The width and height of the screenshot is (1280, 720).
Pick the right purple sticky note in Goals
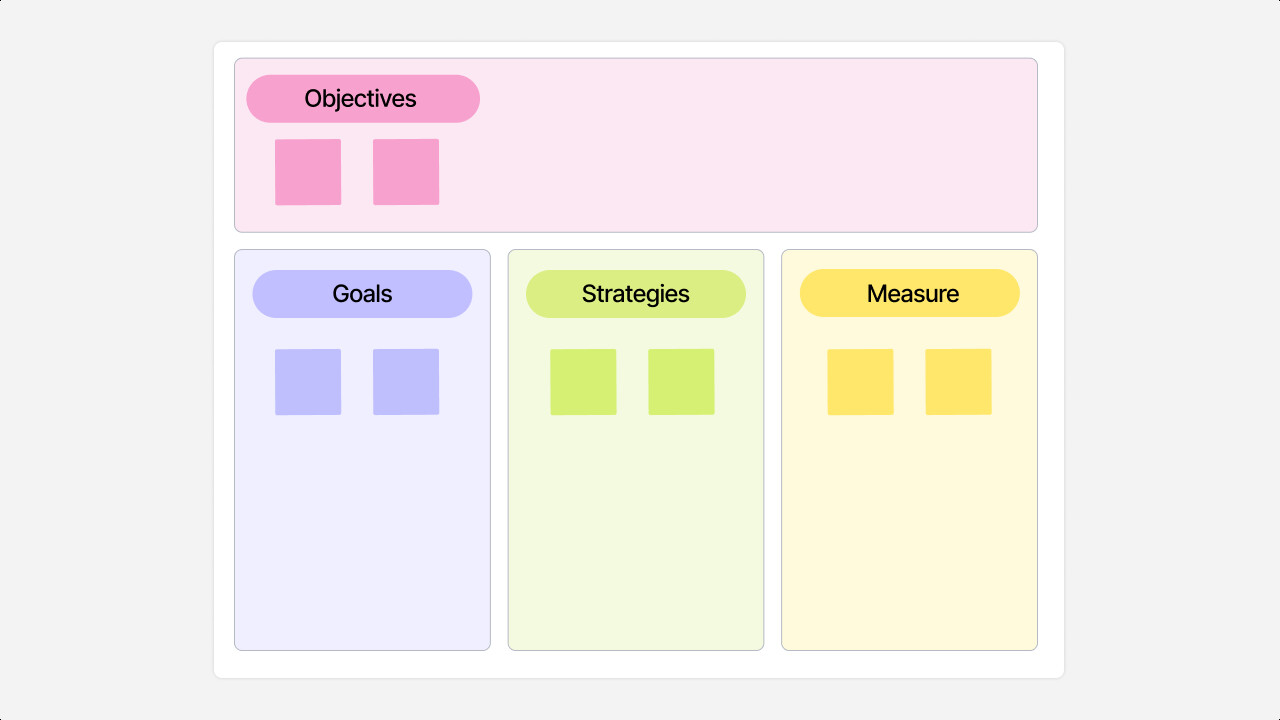point(406,382)
